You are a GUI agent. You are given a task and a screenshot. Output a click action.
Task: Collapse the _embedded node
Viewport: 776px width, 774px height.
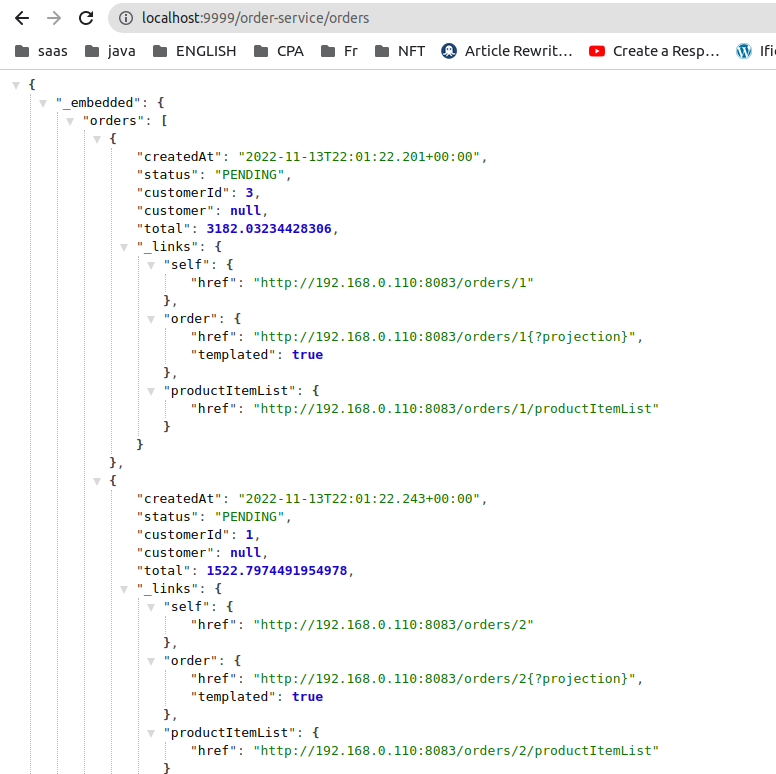(43, 103)
